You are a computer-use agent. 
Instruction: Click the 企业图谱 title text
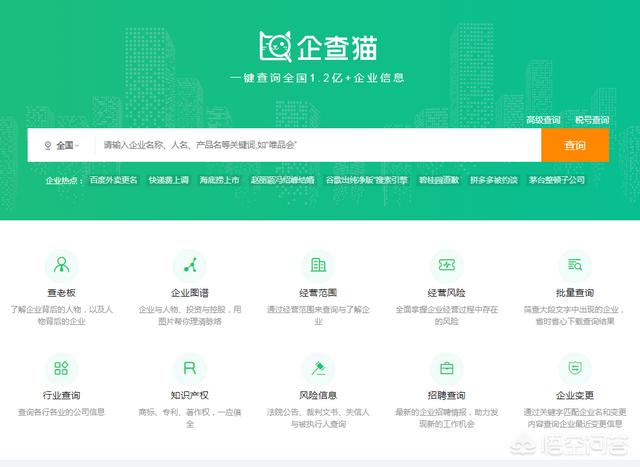(x=190, y=293)
